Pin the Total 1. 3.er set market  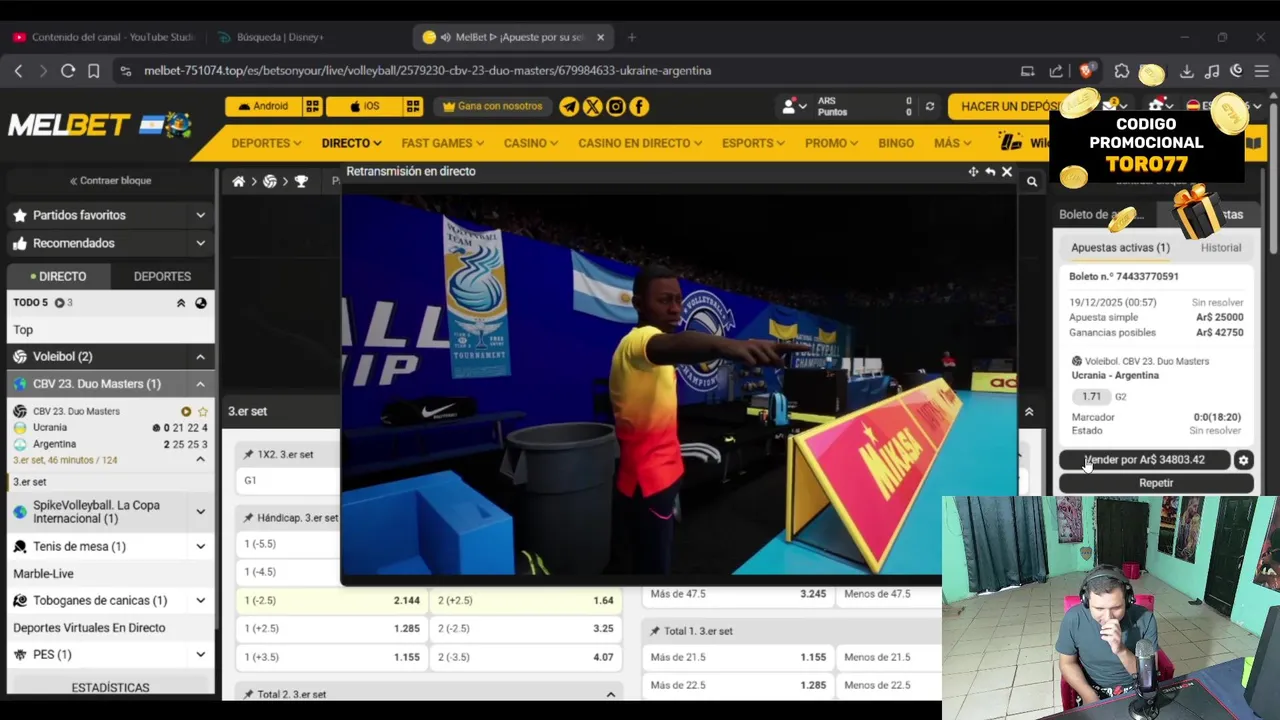655,631
